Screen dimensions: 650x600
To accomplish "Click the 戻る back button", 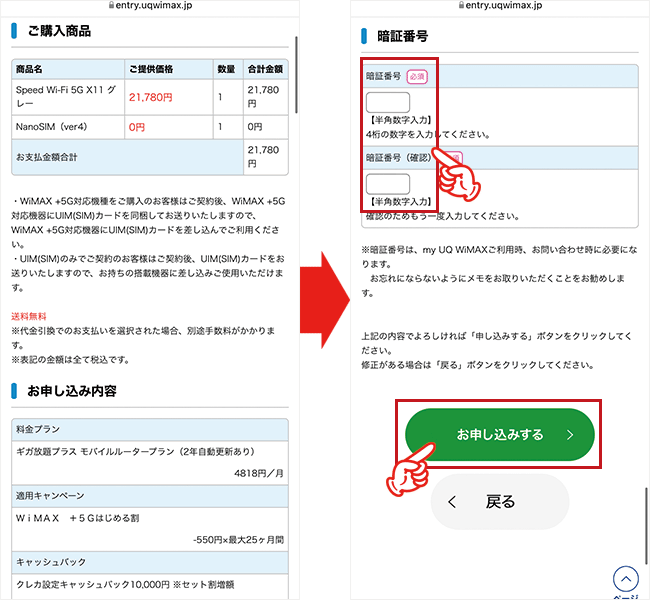I will tap(500, 502).
